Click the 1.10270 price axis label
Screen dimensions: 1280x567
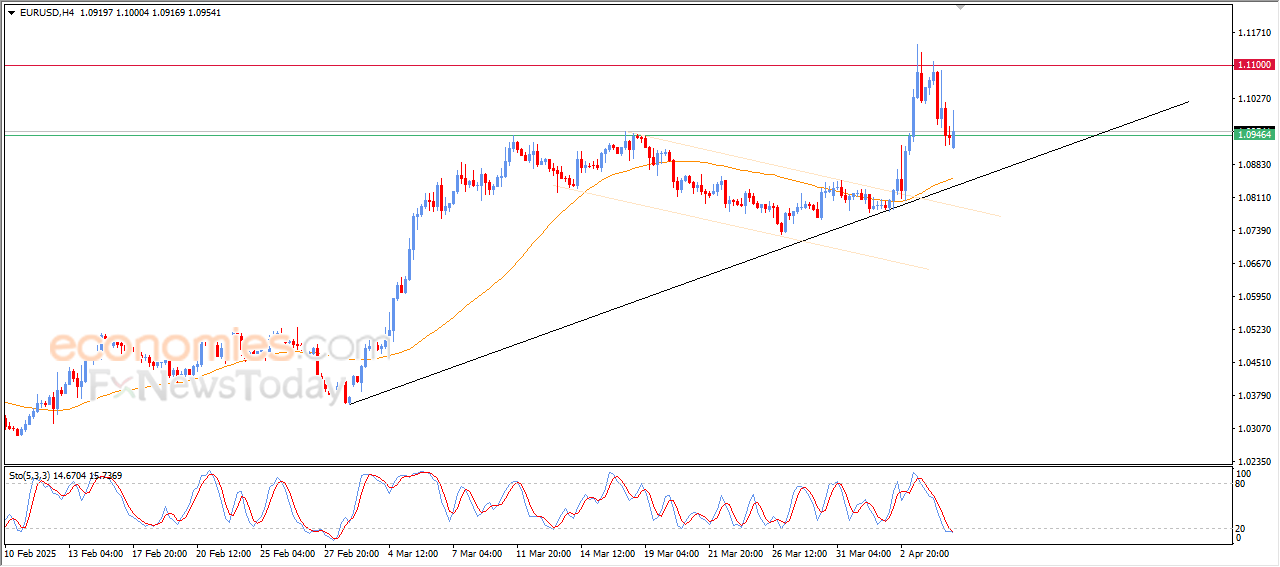click(x=1254, y=99)
